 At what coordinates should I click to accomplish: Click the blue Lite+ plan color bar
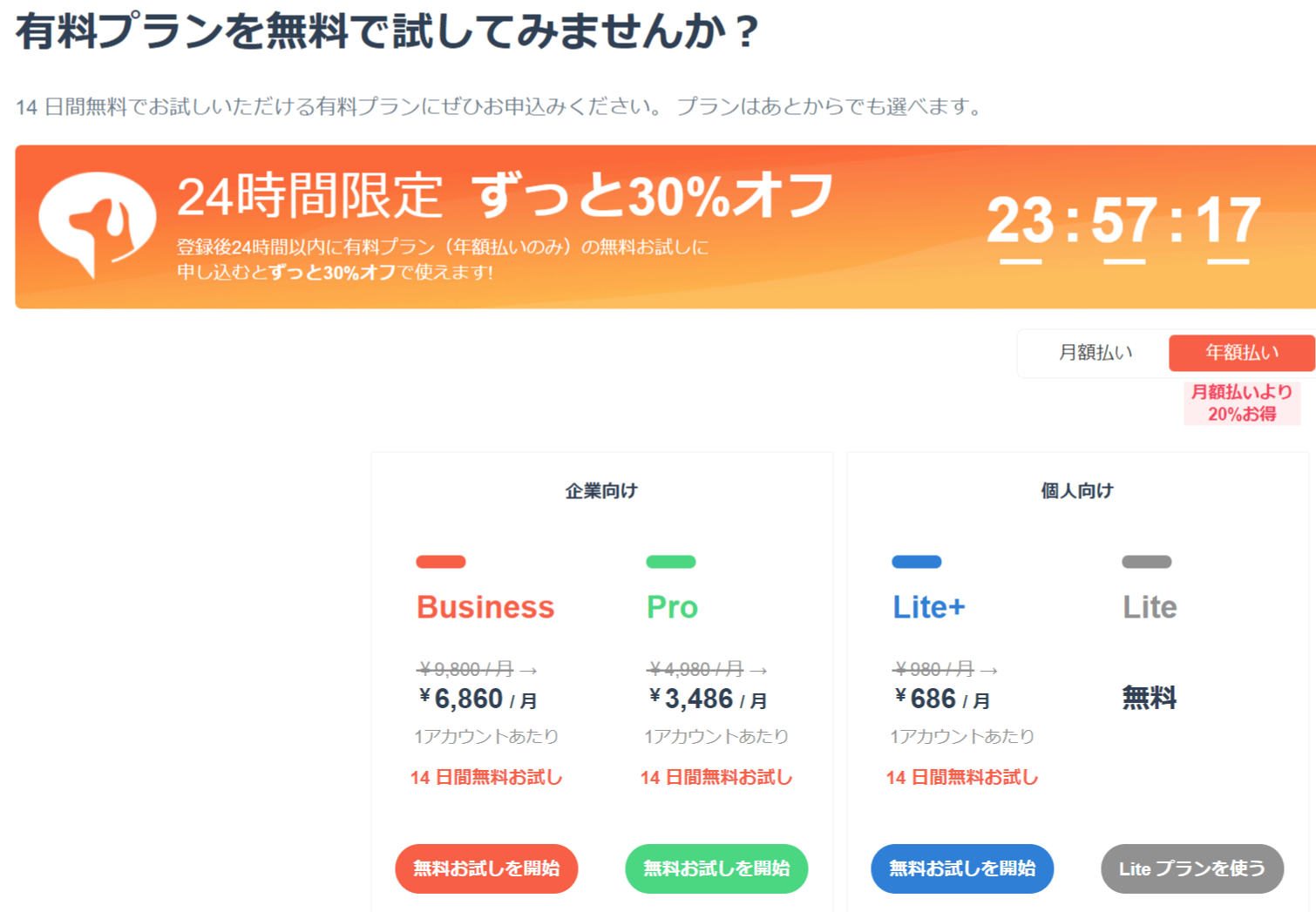[917, 562]
